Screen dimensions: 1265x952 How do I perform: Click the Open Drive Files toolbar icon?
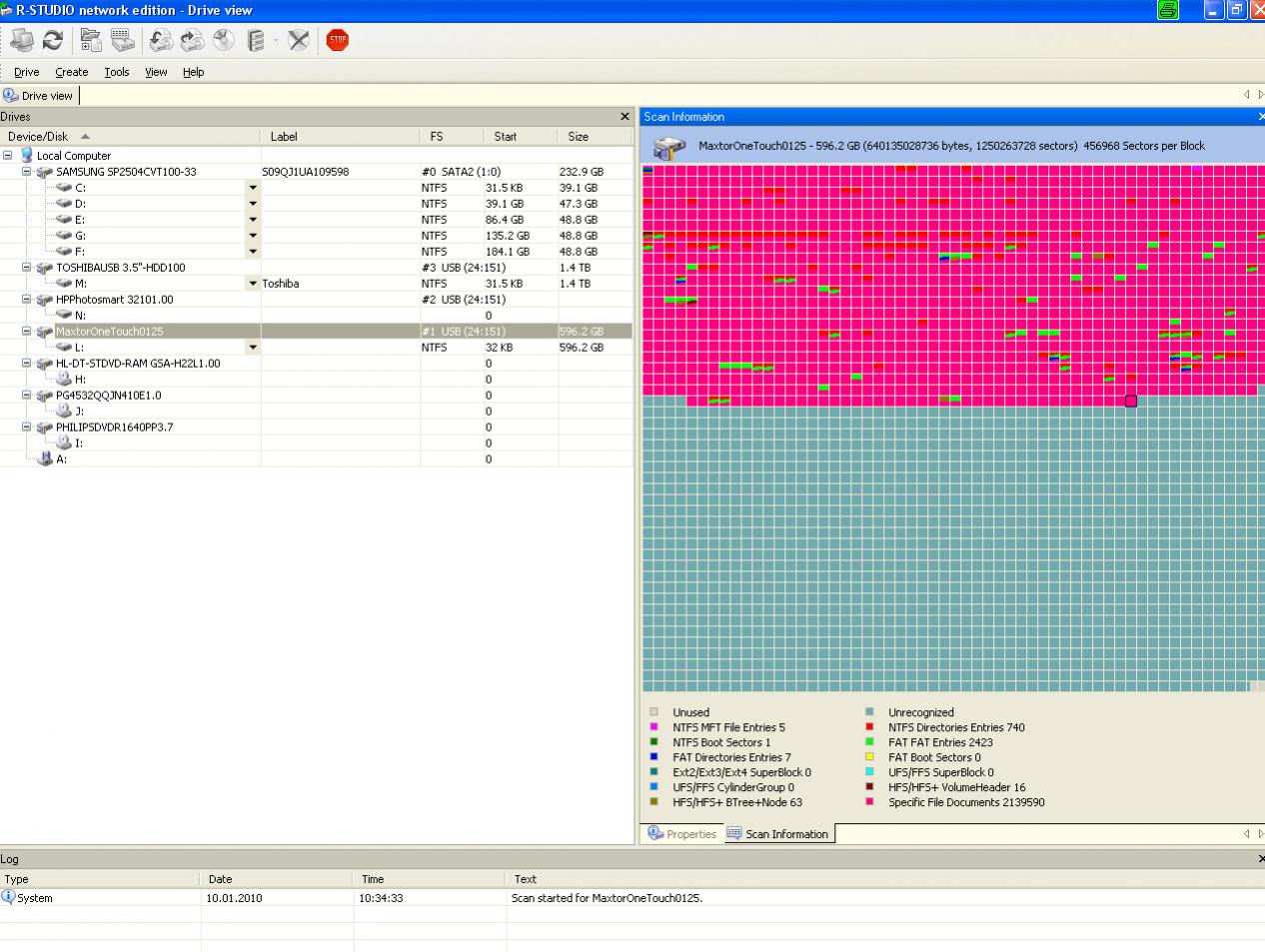[x=91, y=40]
